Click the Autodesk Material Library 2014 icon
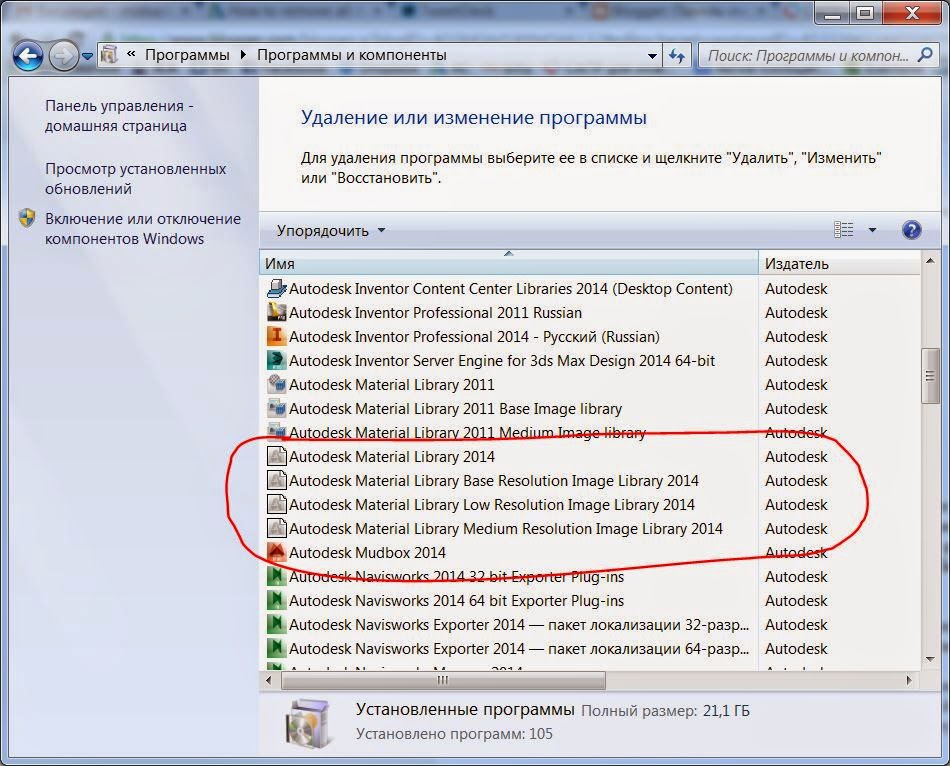Screen dimensions: 950x766 click(x=276, y=456)
